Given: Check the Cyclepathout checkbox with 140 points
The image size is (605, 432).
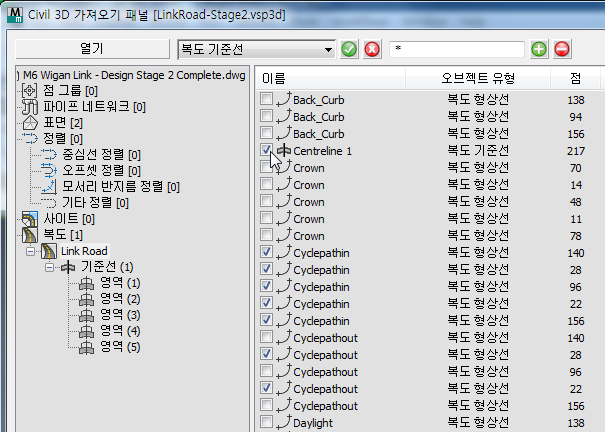Looking at the screenshot, I should tap(266, 336).
